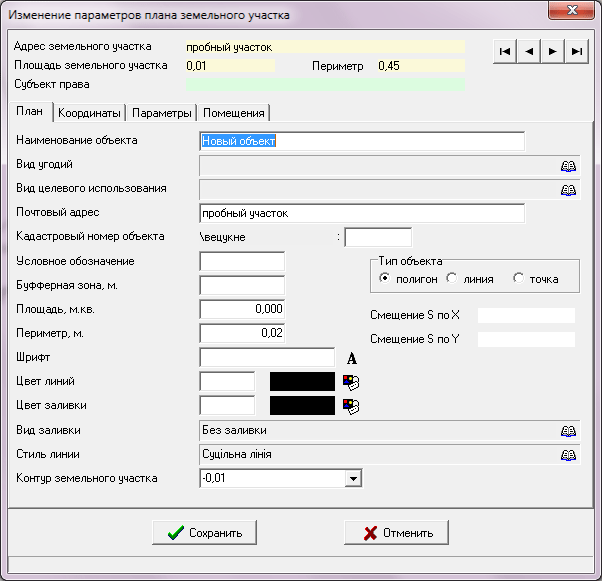The image size is (602, 581).
Task: Click the Отменить button
Action: click(x=396, y=532)
